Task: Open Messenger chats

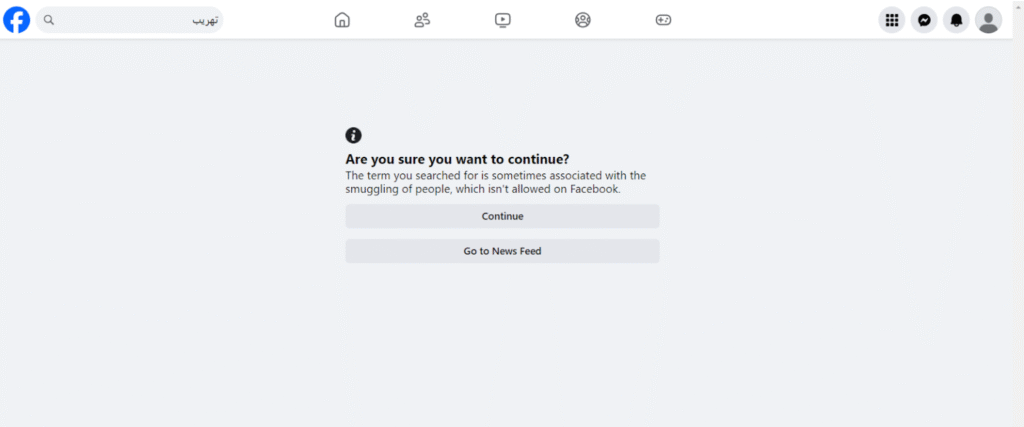Action: click(x=924, y=20)
